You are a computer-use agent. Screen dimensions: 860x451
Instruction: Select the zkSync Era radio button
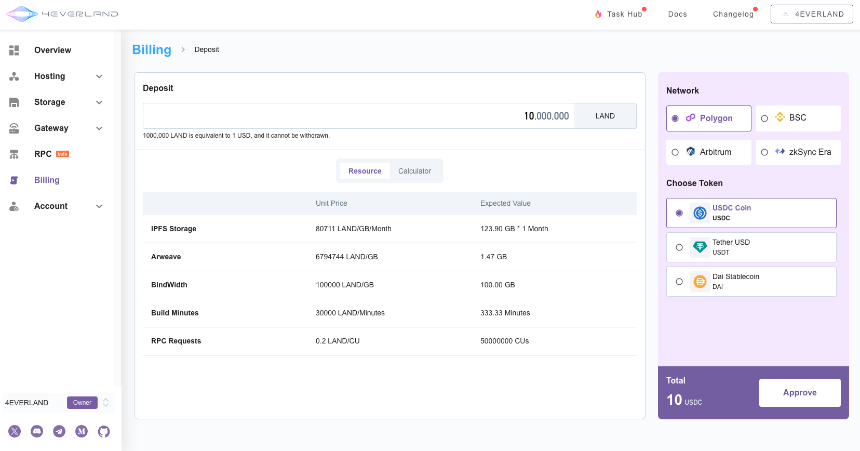[x=765, y=153]
